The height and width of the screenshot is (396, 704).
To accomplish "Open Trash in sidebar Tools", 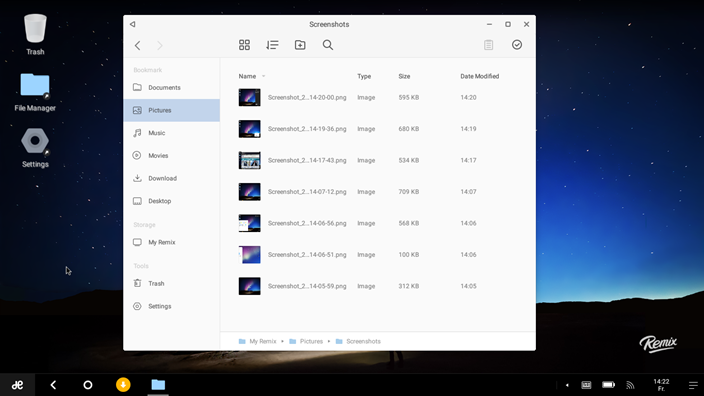I will tap(172, 283).
